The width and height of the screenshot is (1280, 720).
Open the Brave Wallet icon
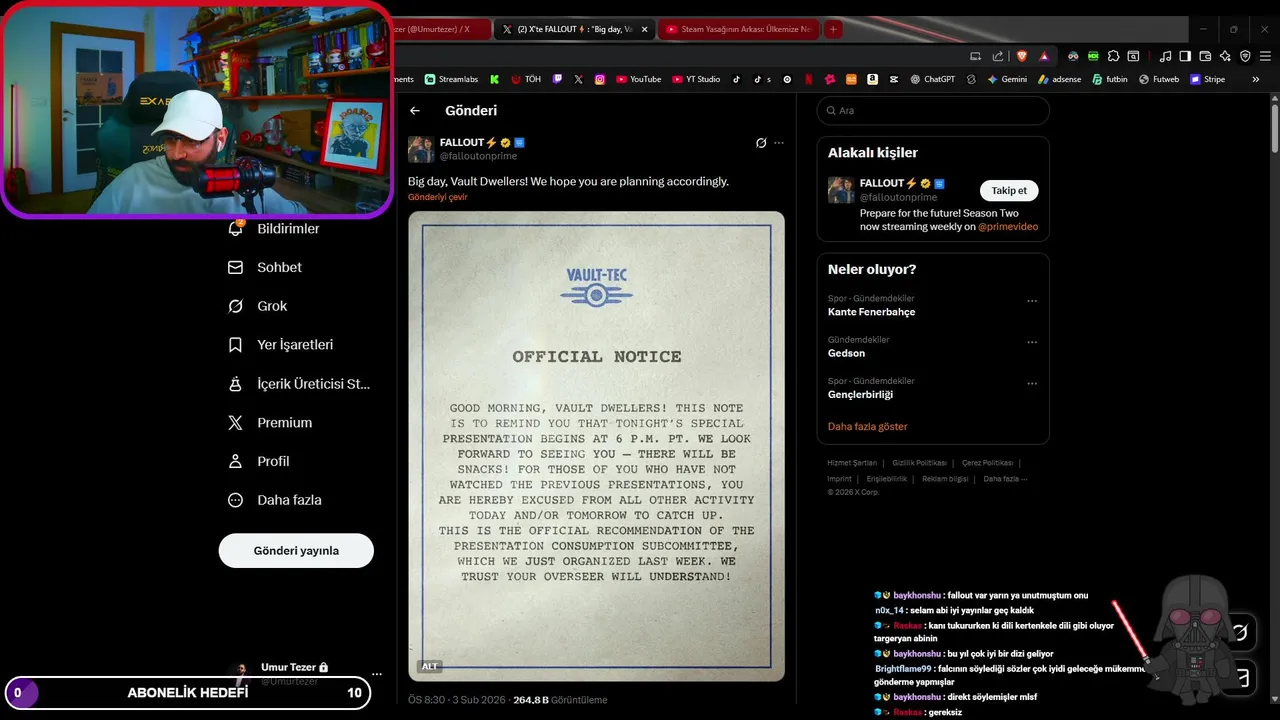[x=1205, y=56]
